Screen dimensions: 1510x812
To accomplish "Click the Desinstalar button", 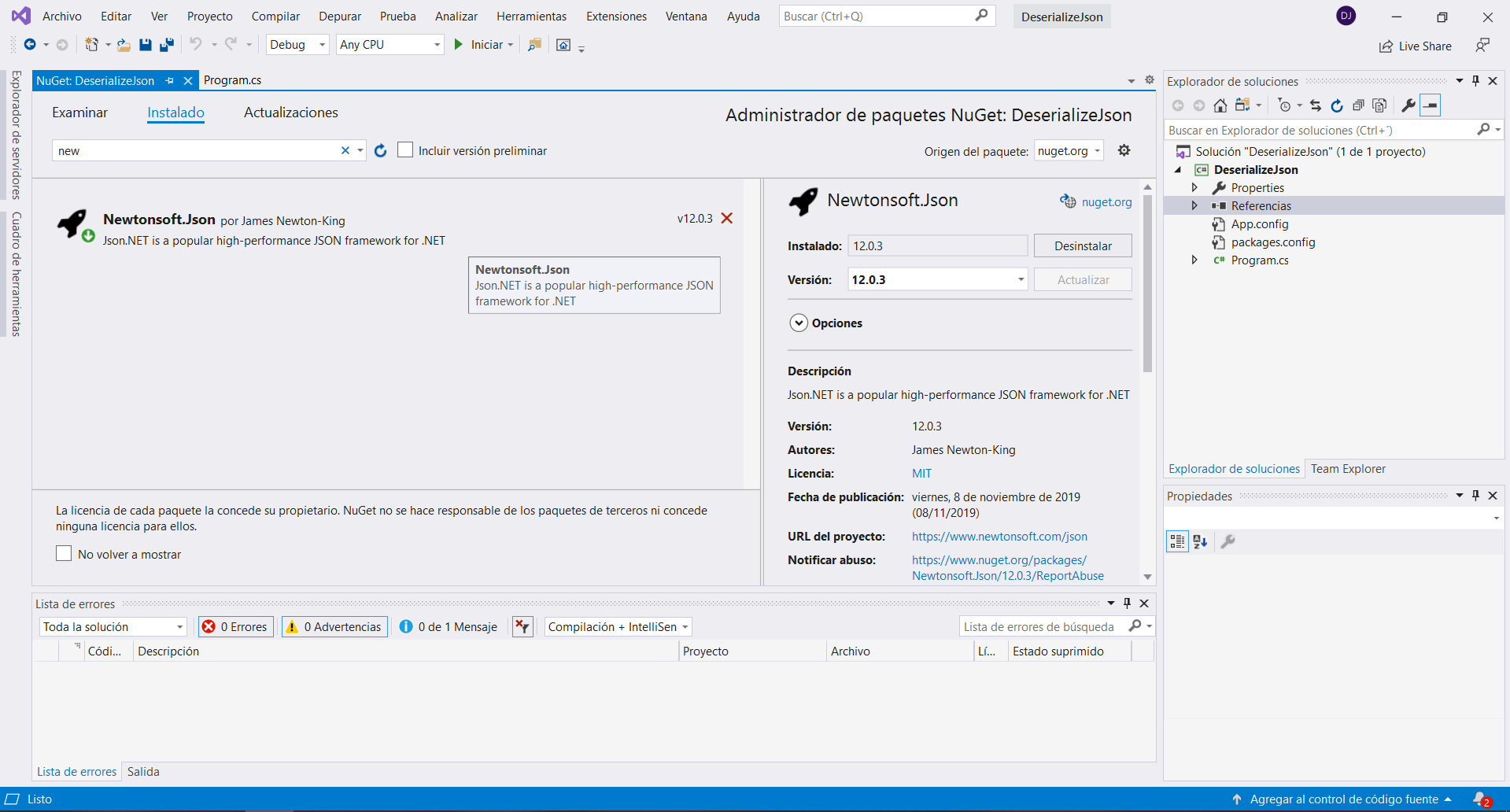I will pyautogui.click(x=1083, y=245).
